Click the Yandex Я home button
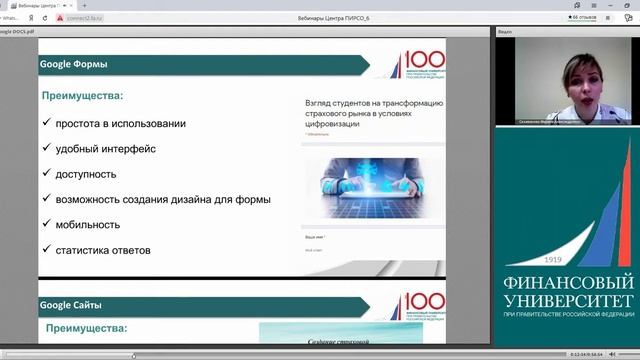640x360 pixels. click(x=31, y=18)
